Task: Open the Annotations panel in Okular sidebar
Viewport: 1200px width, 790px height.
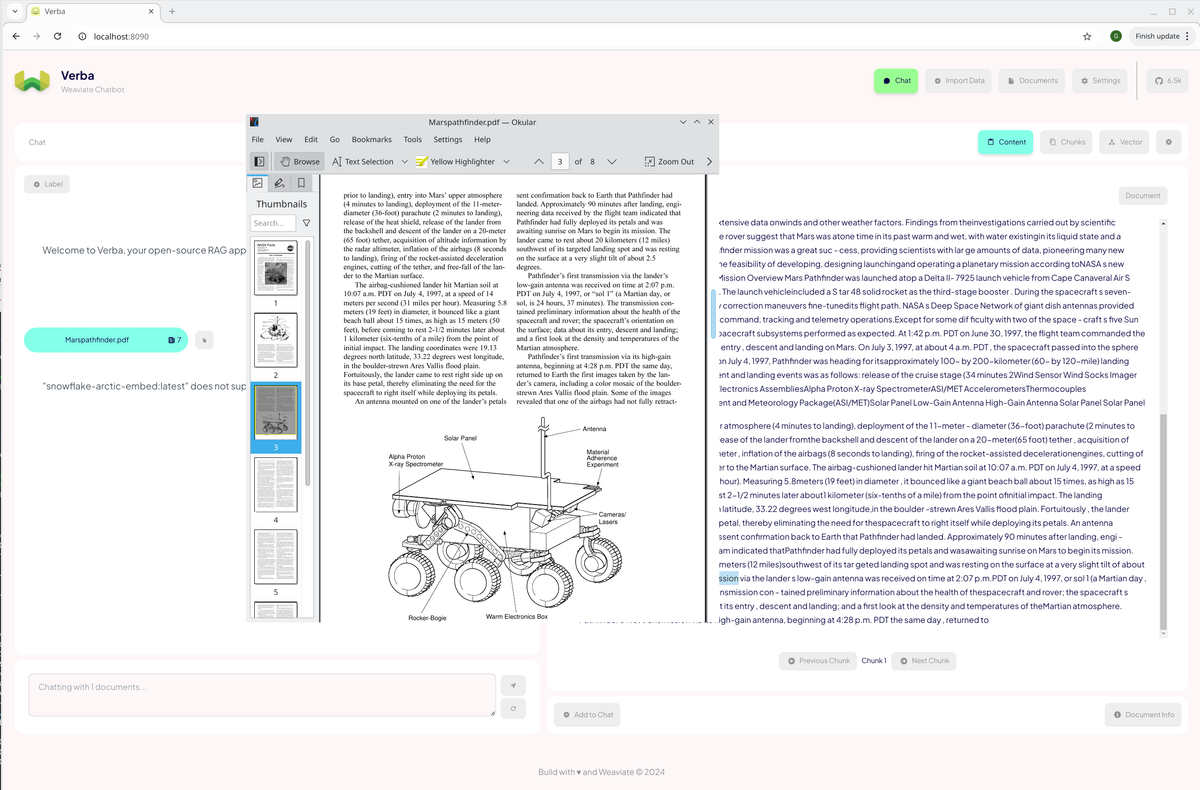Action: coord(278,182)
